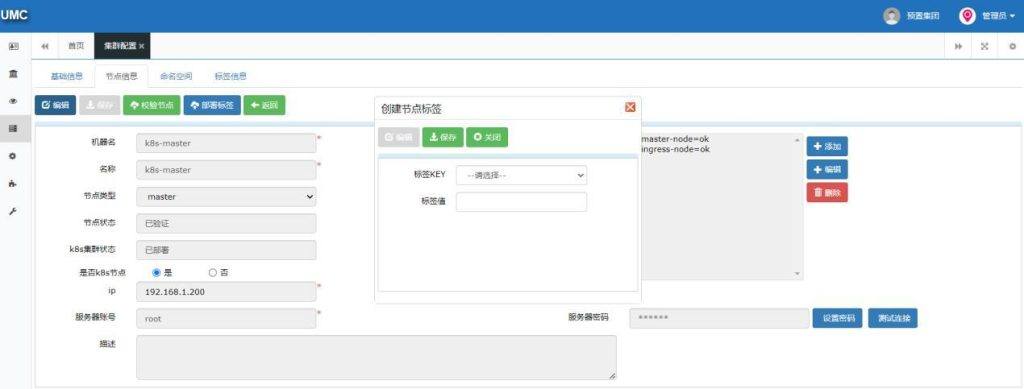Viewport: 1024px width, 389px height.
Task: Click the red 删除 button
Action: [827, 193]
